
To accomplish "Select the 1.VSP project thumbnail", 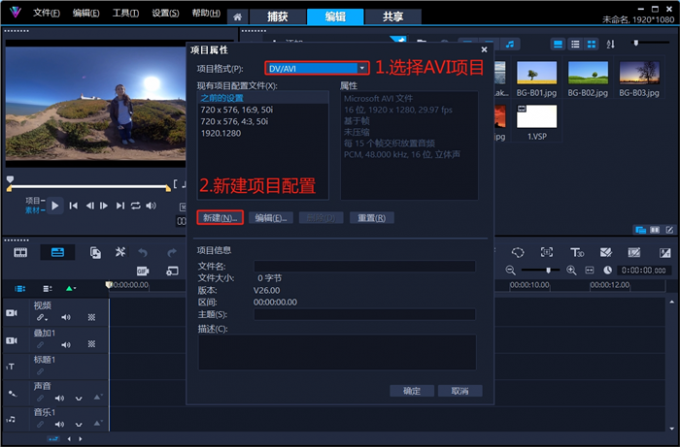I will (x=537, y=116).
